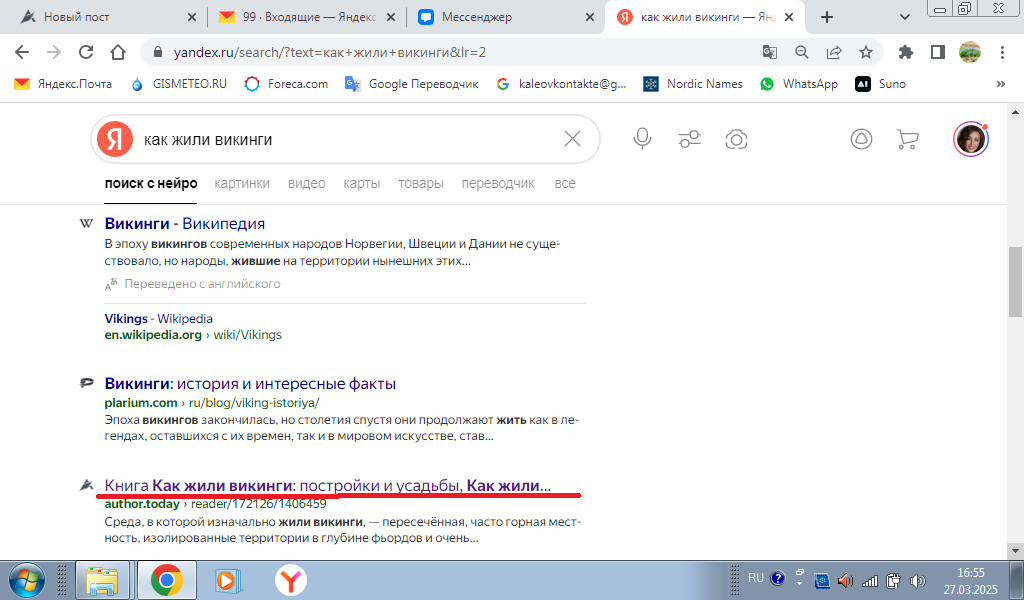Reload the current Yandex page
This screenshot has width=1024, height=600.
coord(86,52)
